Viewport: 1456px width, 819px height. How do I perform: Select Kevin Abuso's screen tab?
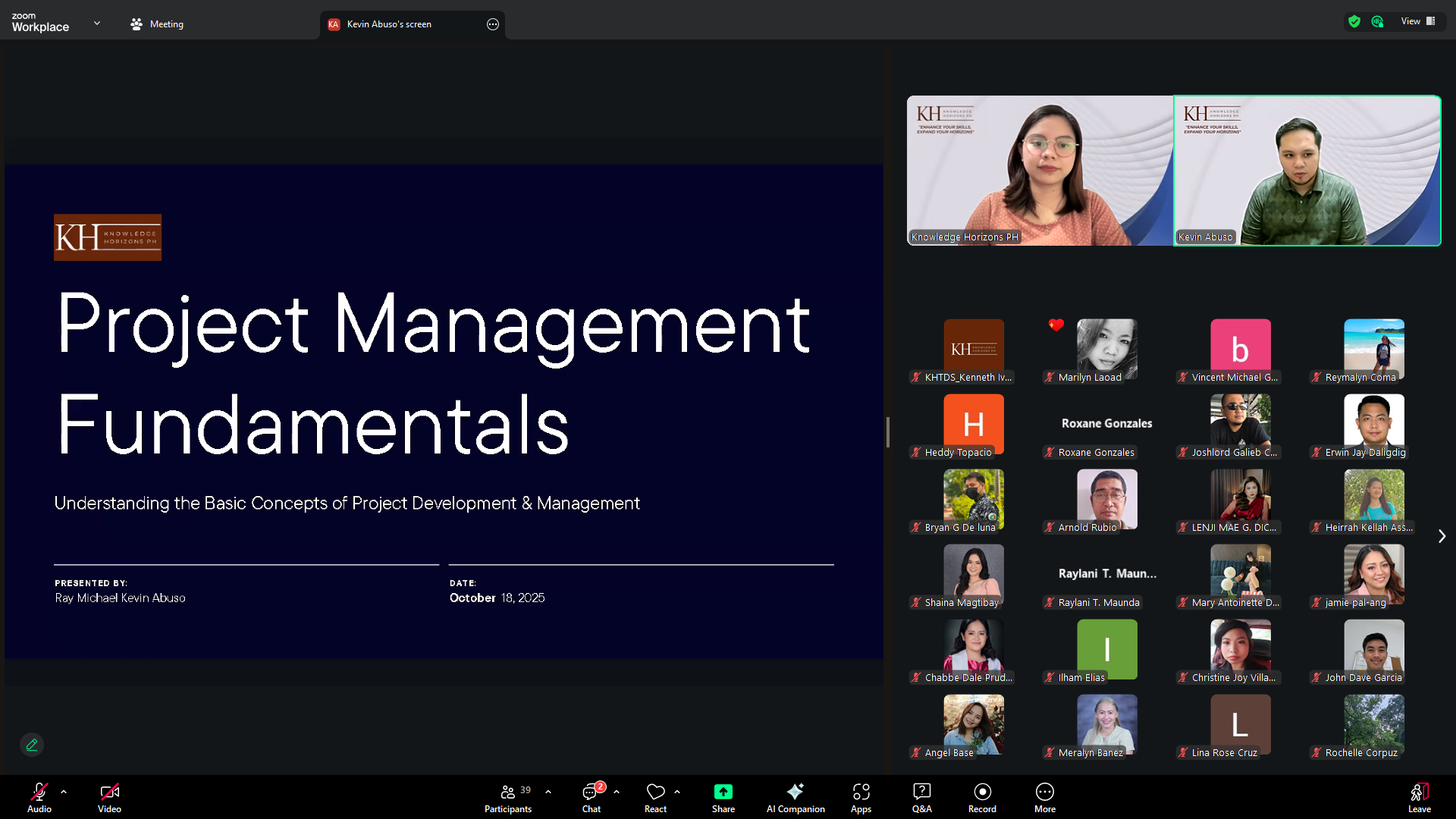click(x=389, y=24)
